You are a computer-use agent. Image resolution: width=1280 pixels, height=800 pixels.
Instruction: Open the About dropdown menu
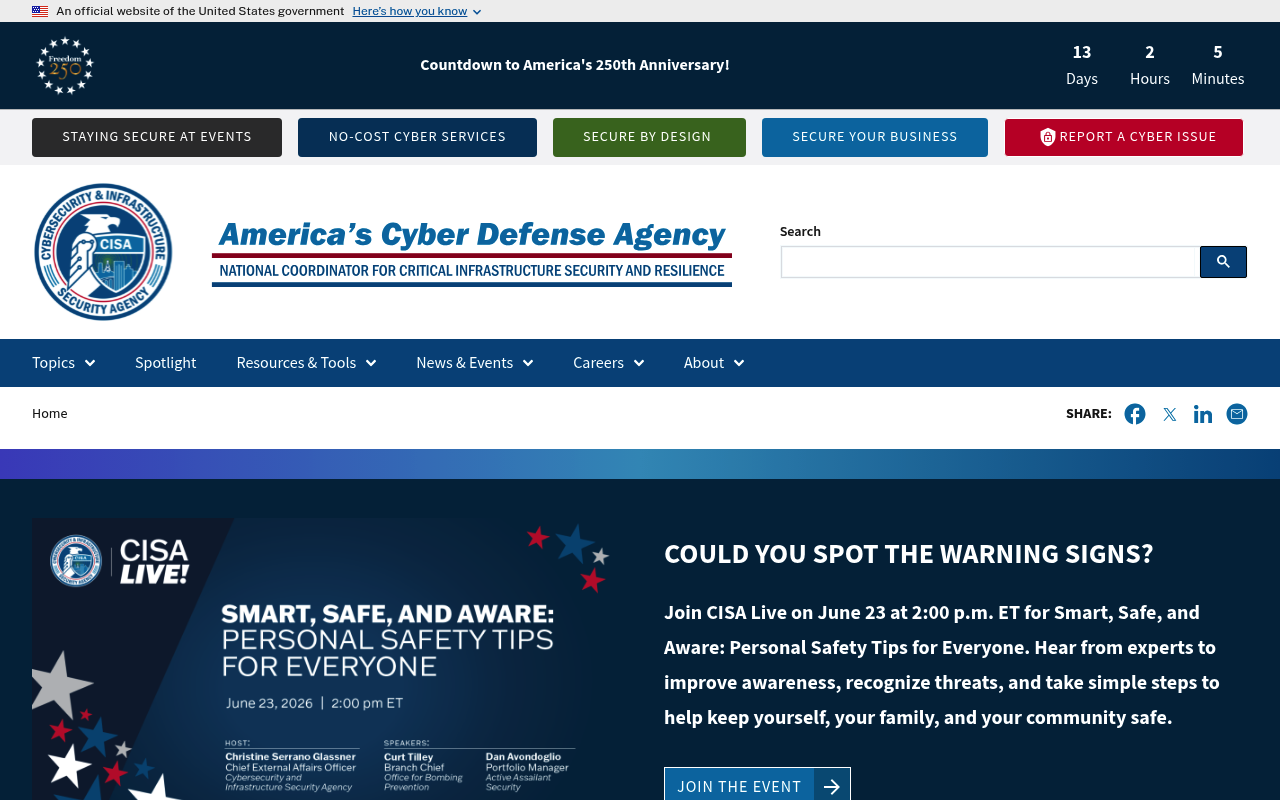pyautogui.click(x=714, y=363)
